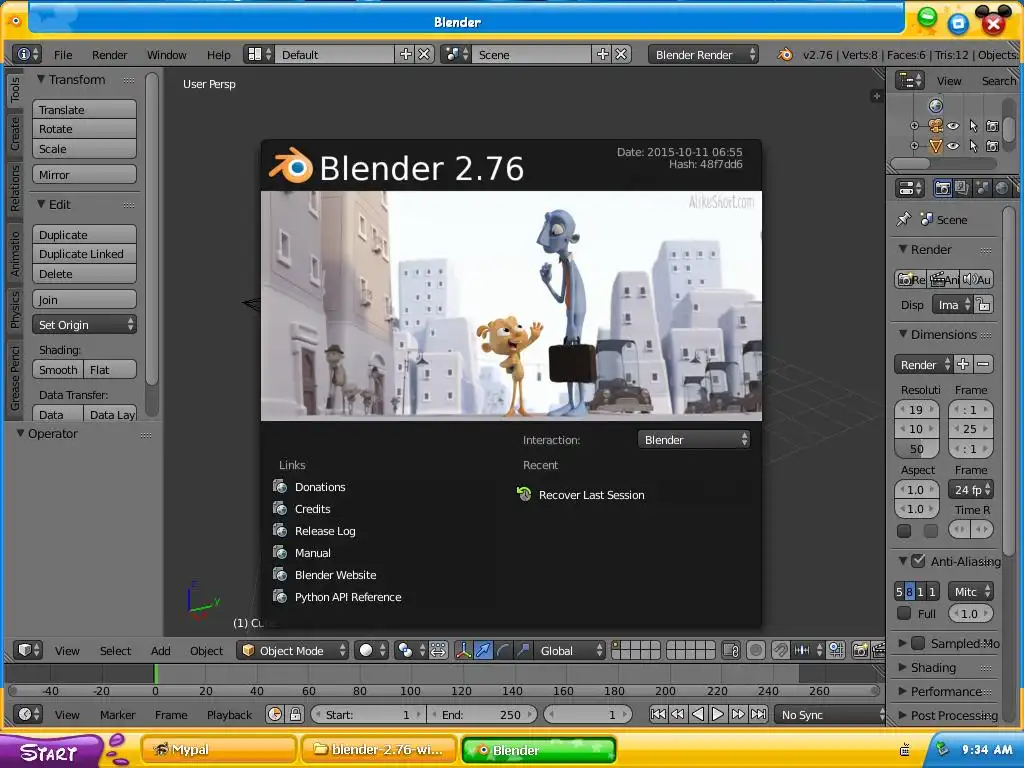This screenshot has width=1024, height=768.
Task: Open the Add menu in 3D view
Action: pyautogui.click(x=161, y=650)
